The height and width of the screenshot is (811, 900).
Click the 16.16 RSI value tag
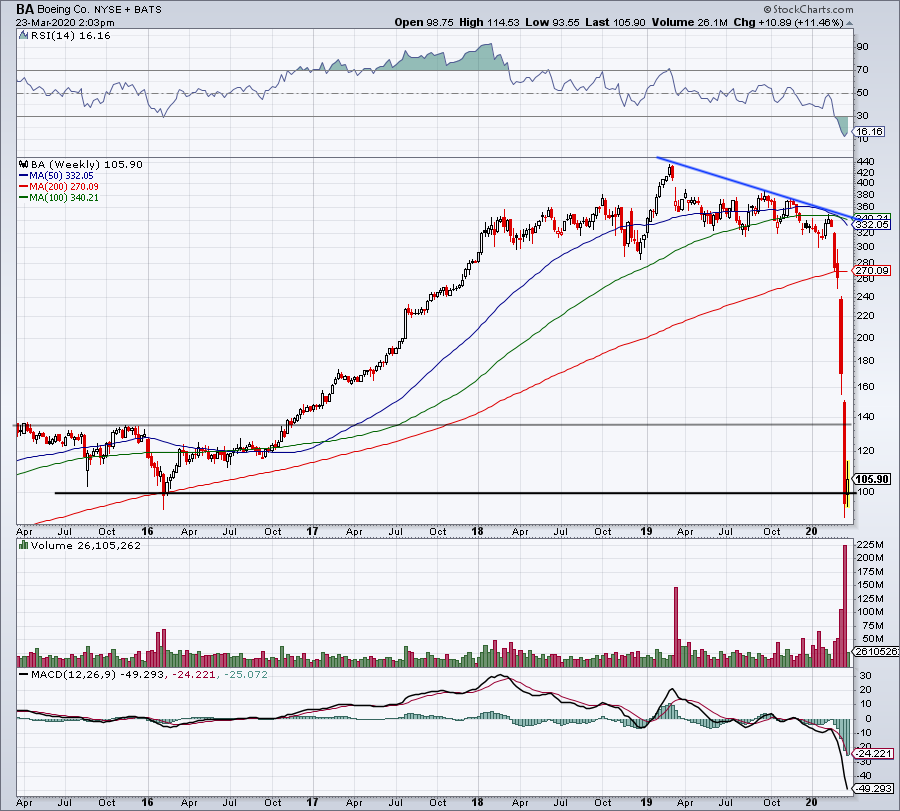pos(871,131)
